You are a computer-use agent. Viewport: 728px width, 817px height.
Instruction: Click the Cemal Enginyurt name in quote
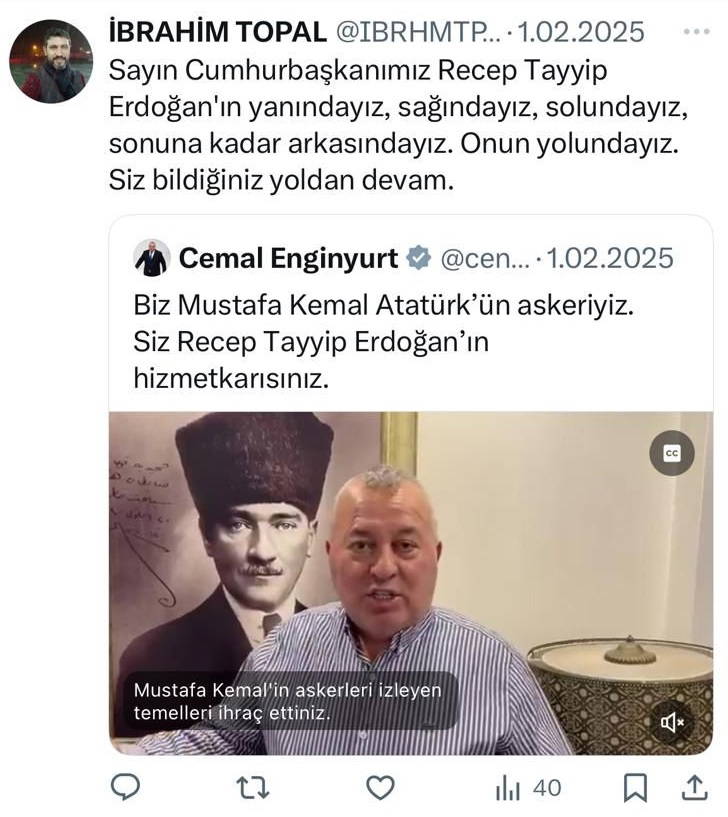coord(289,258)
